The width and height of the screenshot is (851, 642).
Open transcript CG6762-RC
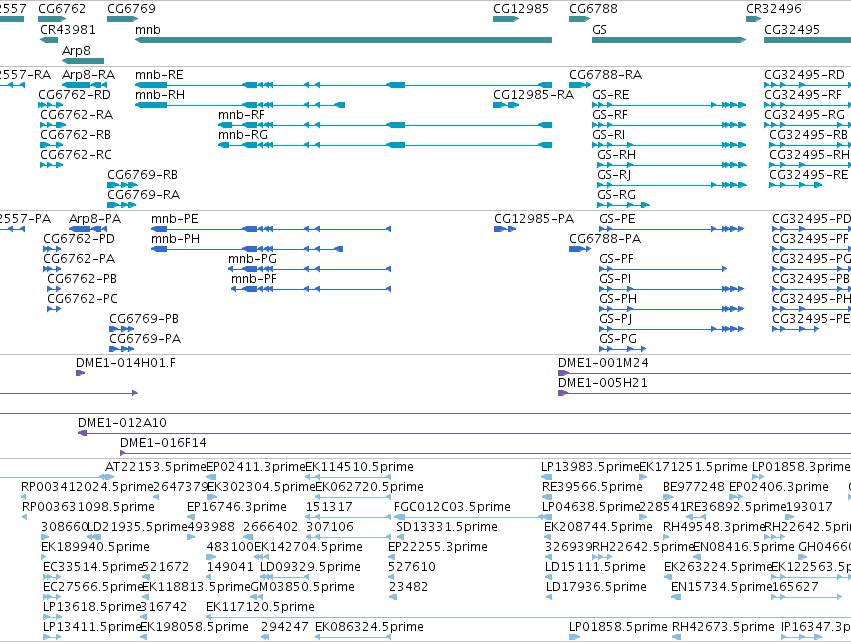[x=76, y=155]
